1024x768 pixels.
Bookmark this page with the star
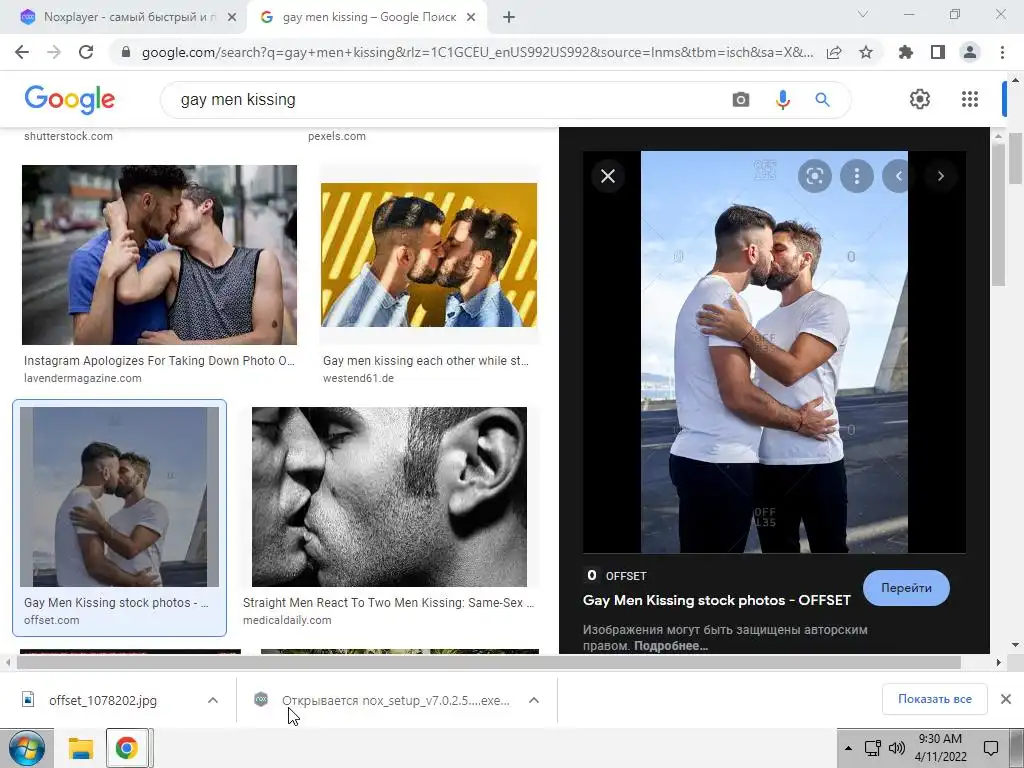click(x=866, y=52)
